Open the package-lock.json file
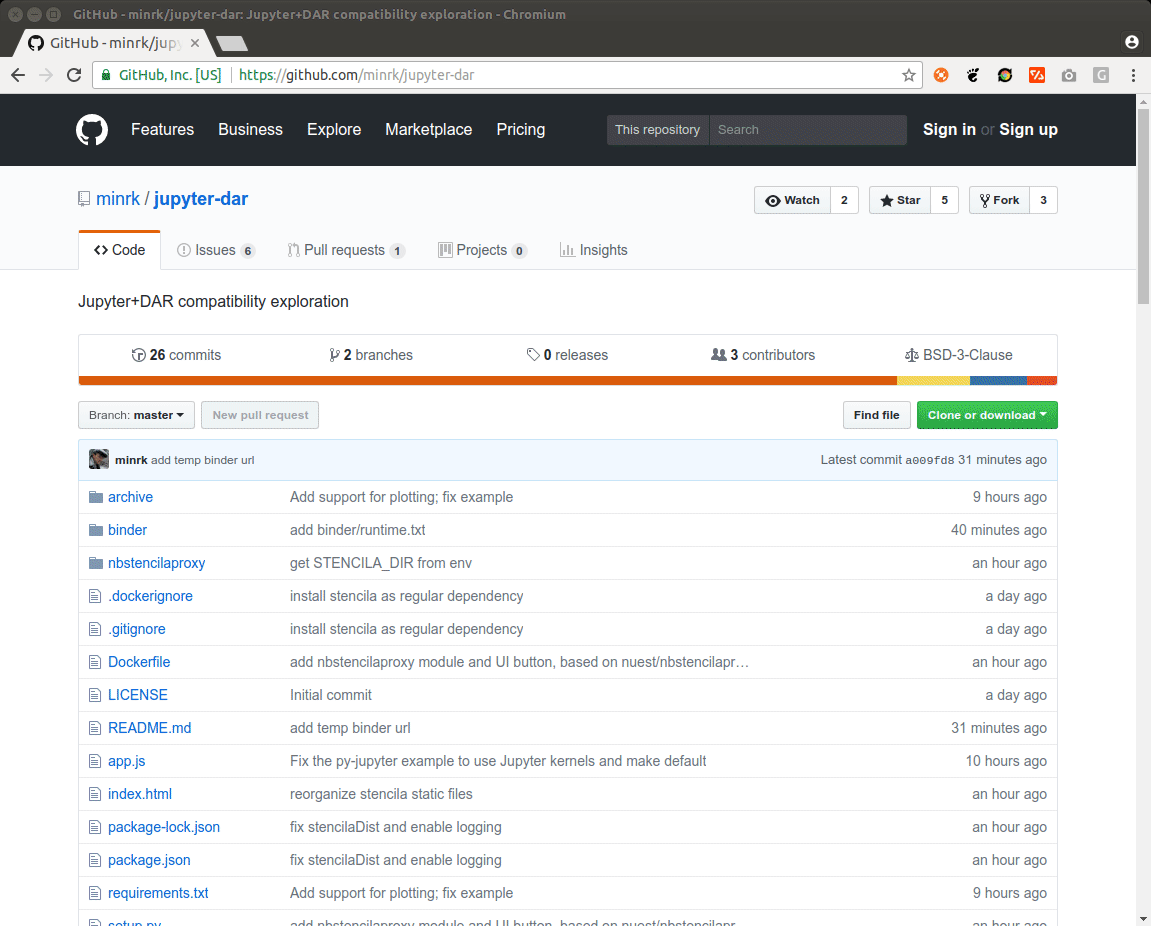Viewport: 1151px width, 926px height. click(x=164, y=828)
